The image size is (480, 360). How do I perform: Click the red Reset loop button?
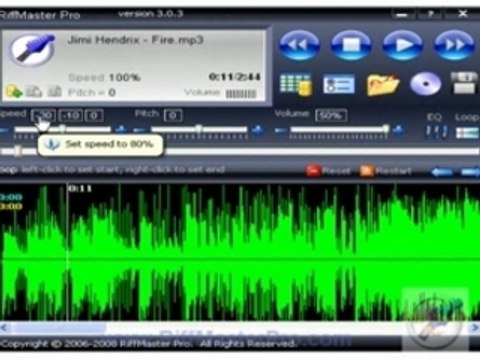coord(328,171)
